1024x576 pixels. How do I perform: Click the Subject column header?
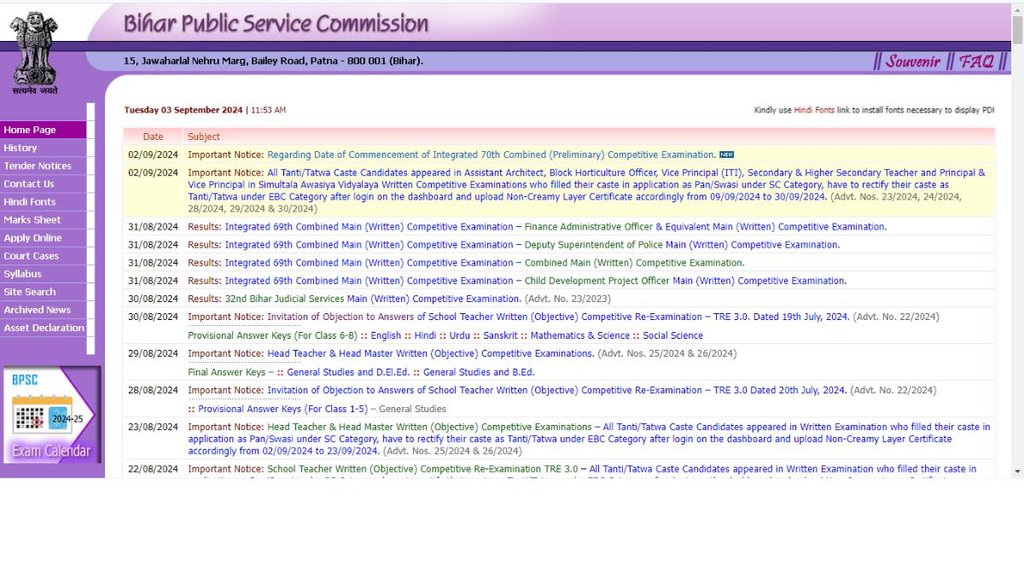204,136
